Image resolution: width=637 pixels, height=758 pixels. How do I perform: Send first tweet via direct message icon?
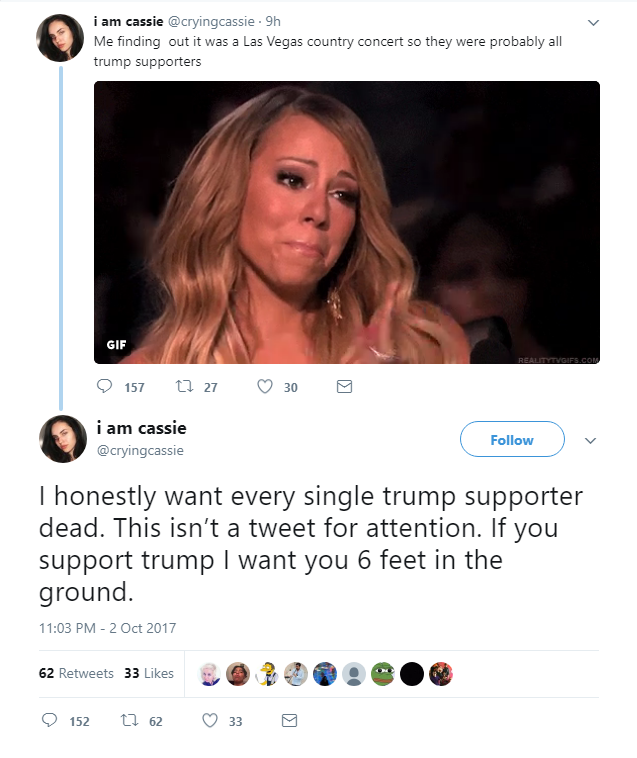click(344, 386)
